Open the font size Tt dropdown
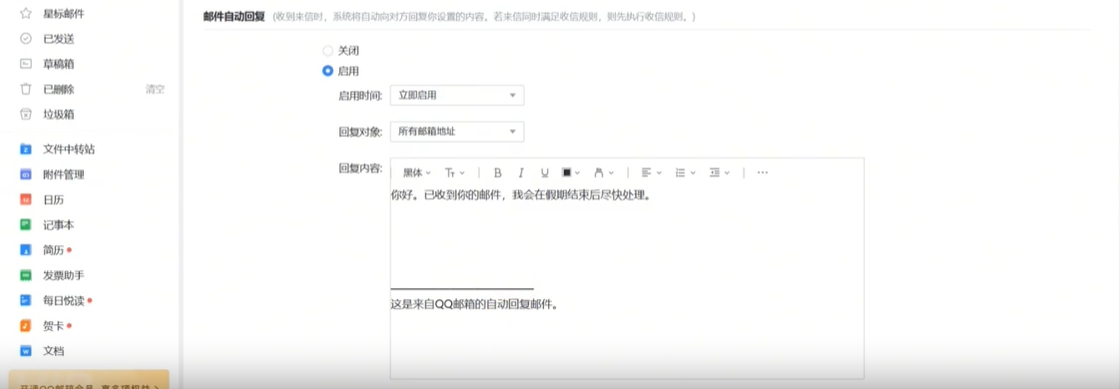The width and height of the screenshot is (1120, 389). 455,173
